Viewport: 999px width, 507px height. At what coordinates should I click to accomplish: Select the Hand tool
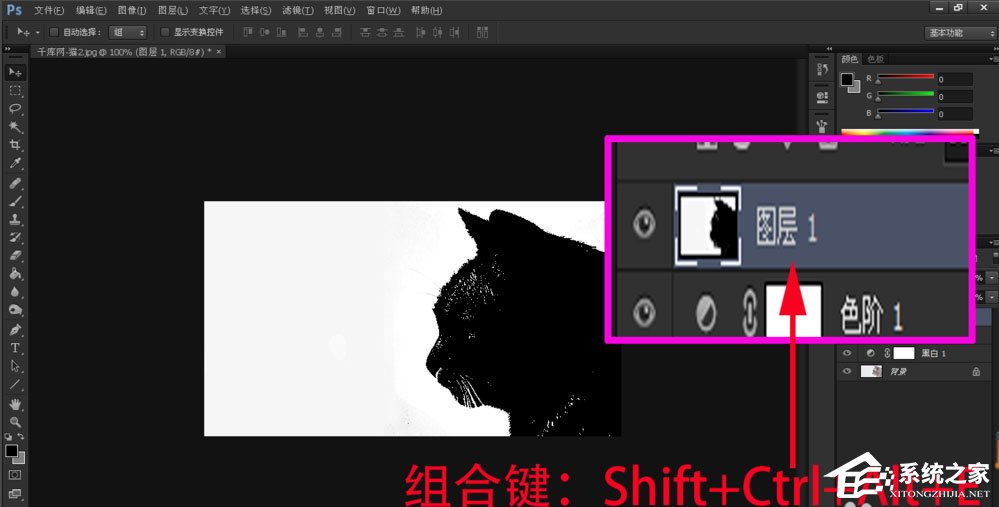(x=15, y=403)
